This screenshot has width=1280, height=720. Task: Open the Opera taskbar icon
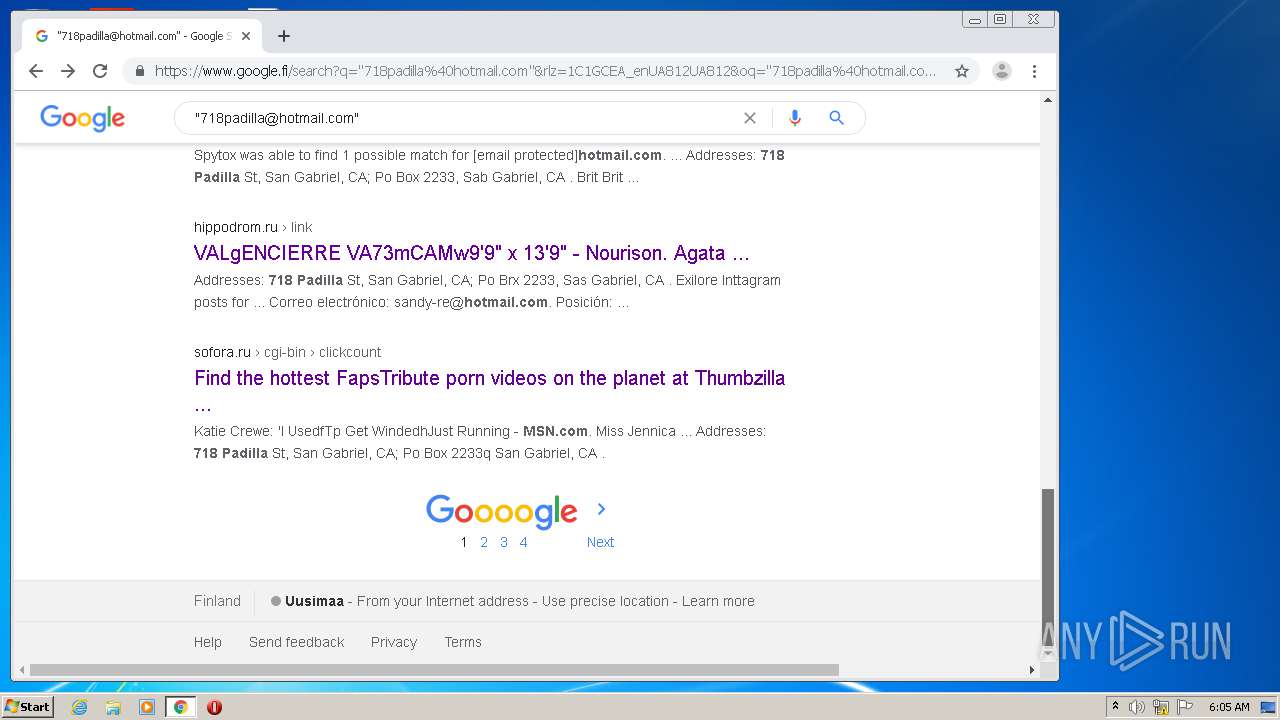(214, 707)
